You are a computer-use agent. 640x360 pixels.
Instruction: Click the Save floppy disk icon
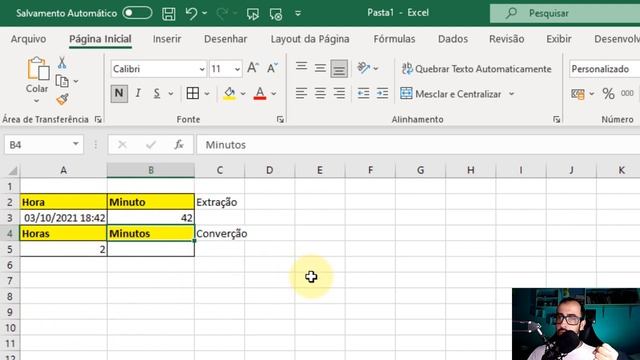tap(169, 13)
